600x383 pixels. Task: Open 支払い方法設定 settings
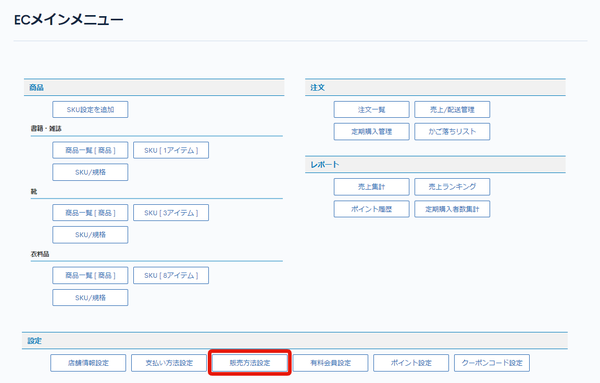click(x=169, y=363)
